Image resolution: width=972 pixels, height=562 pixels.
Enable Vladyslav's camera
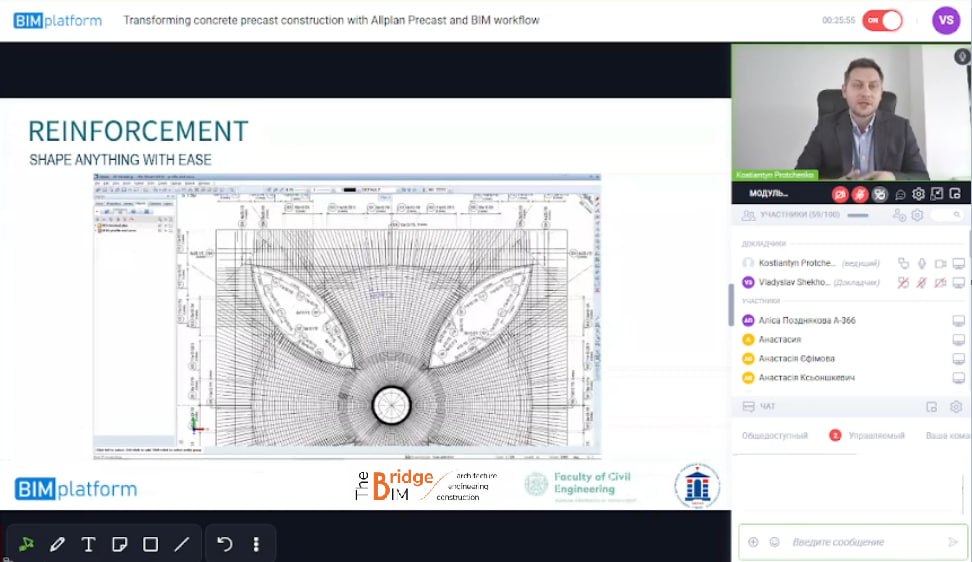tap(940, 283)
